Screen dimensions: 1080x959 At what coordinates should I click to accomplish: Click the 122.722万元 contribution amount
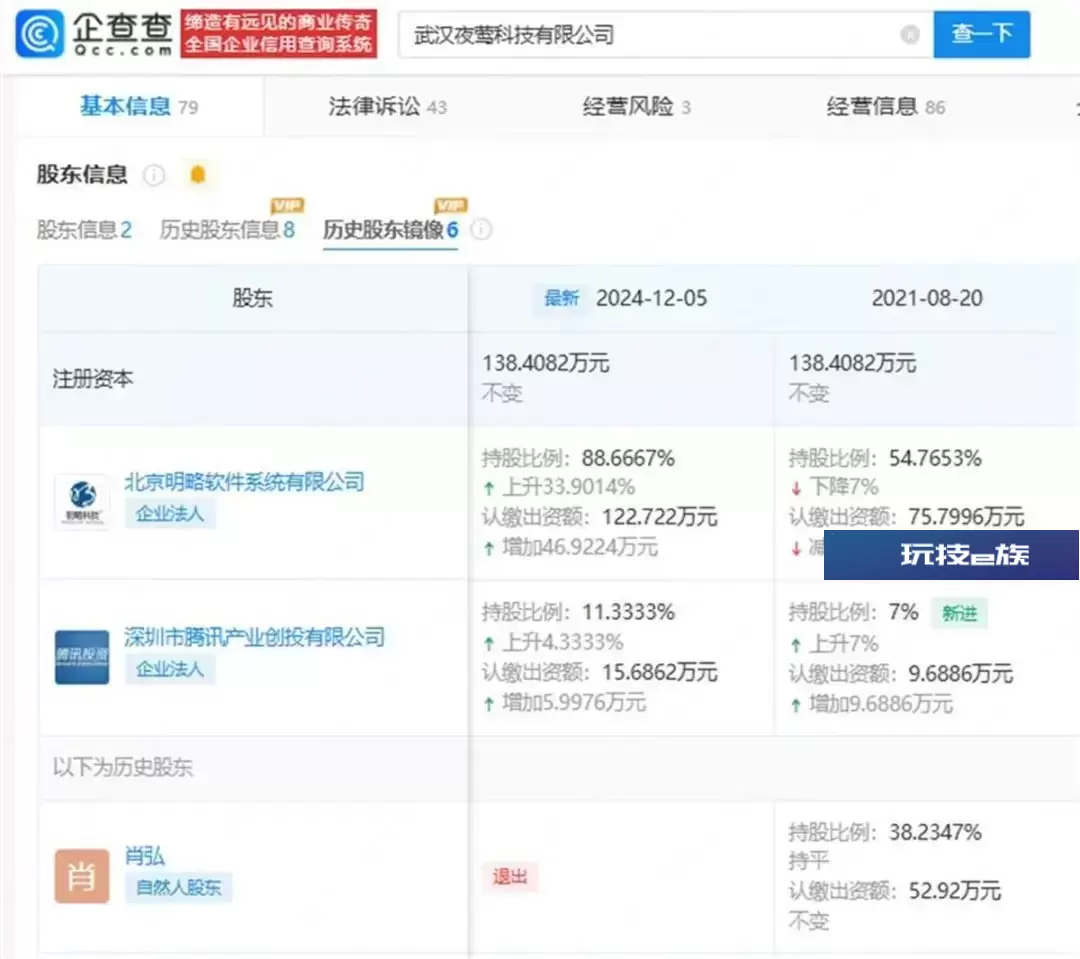[x=660, y=517]
